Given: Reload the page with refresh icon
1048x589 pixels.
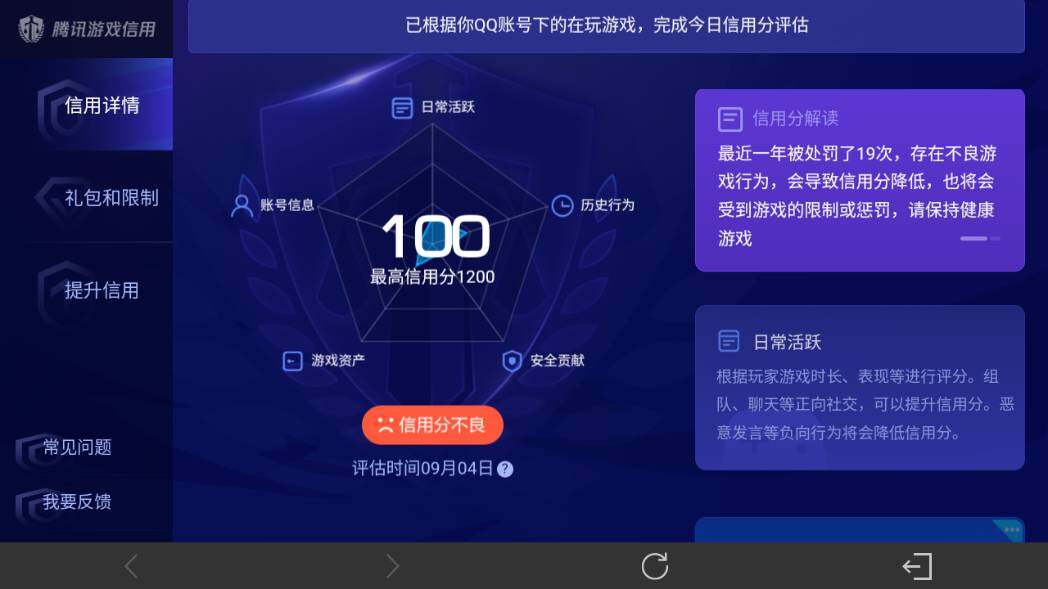Looking at the screenshot, I should [x=655, y=566].
